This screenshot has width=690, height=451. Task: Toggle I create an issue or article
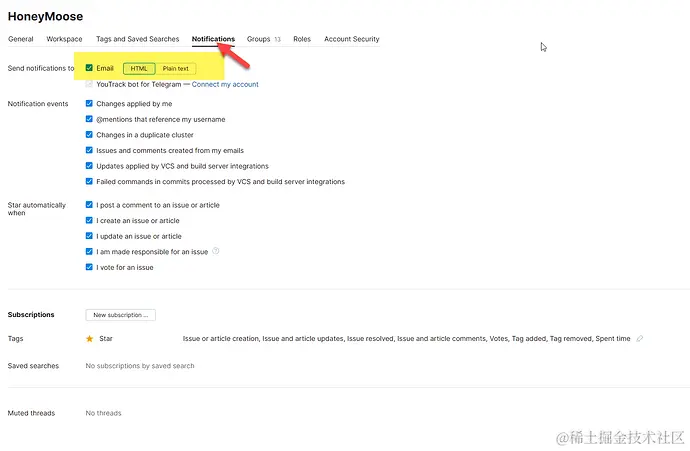(89, 220)
